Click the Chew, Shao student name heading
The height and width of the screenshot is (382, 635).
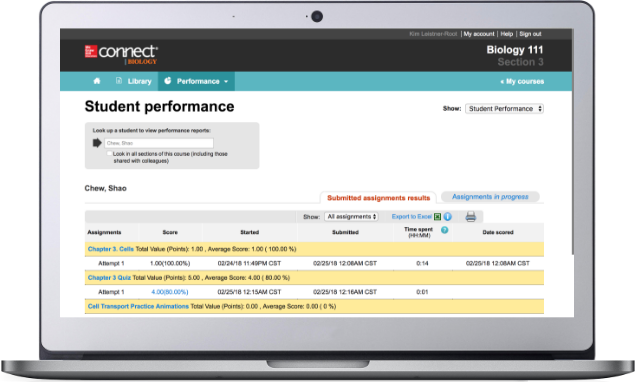[105, 188]
